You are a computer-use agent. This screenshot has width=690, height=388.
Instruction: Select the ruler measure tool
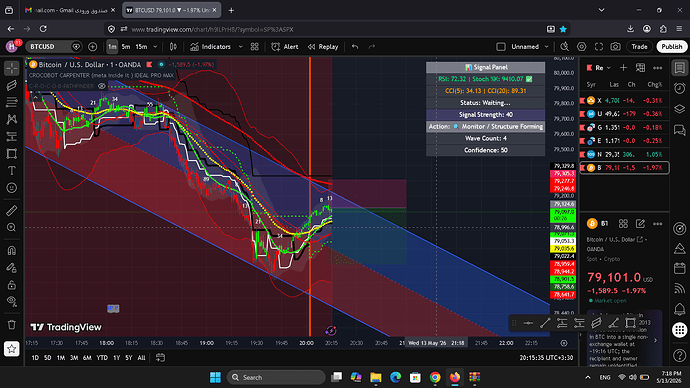click(12, 211)
